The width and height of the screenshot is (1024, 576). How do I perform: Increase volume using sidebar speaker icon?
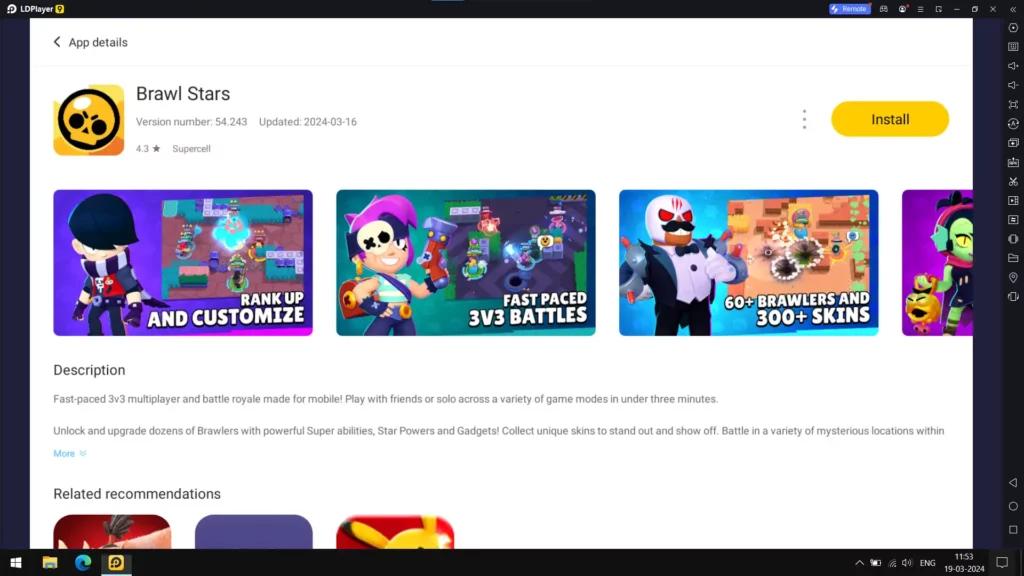click(1013, 66)
